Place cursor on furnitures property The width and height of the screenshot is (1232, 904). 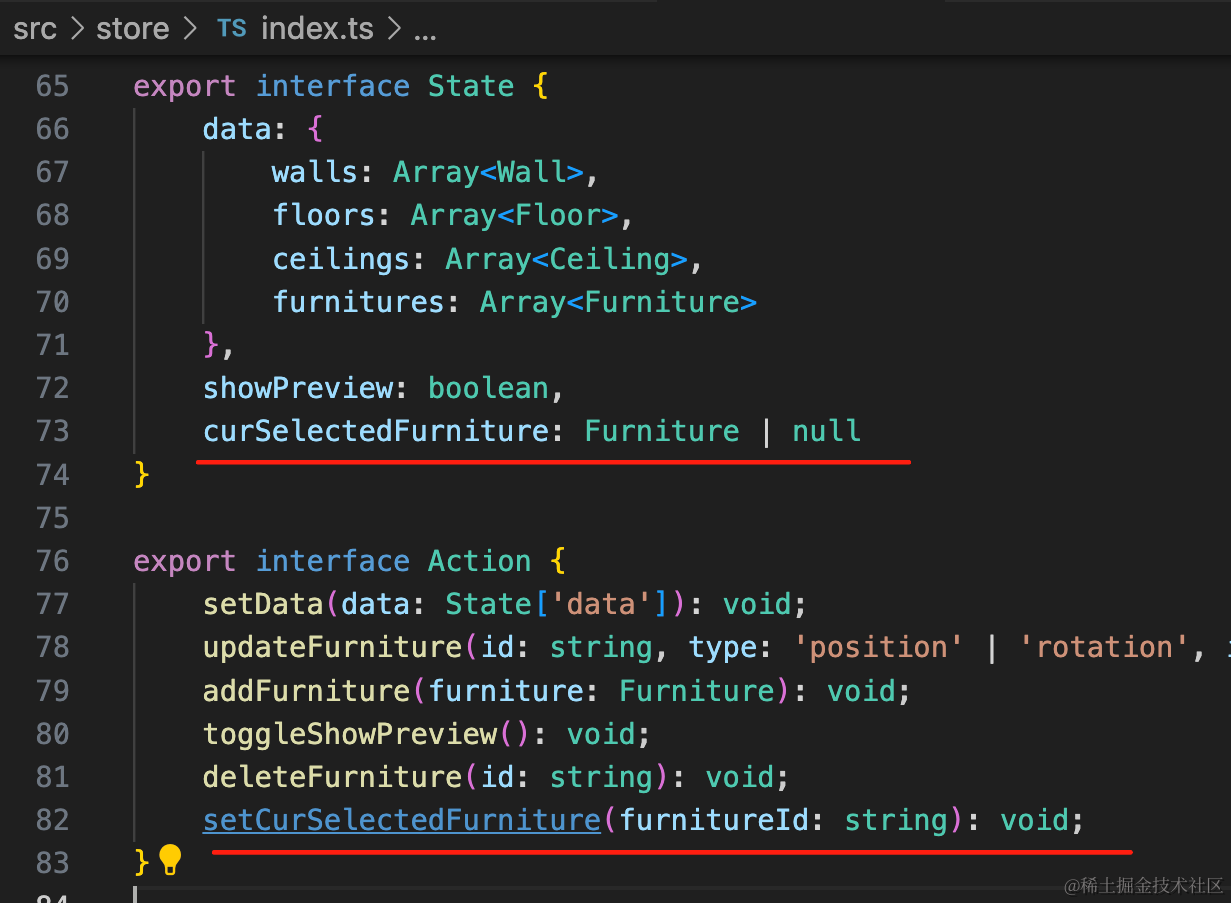point(359,302)
